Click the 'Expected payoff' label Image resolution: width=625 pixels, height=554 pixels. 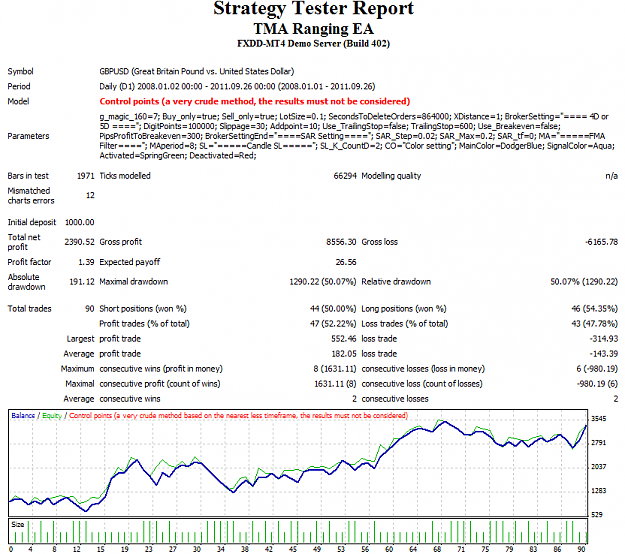point(130,262)
